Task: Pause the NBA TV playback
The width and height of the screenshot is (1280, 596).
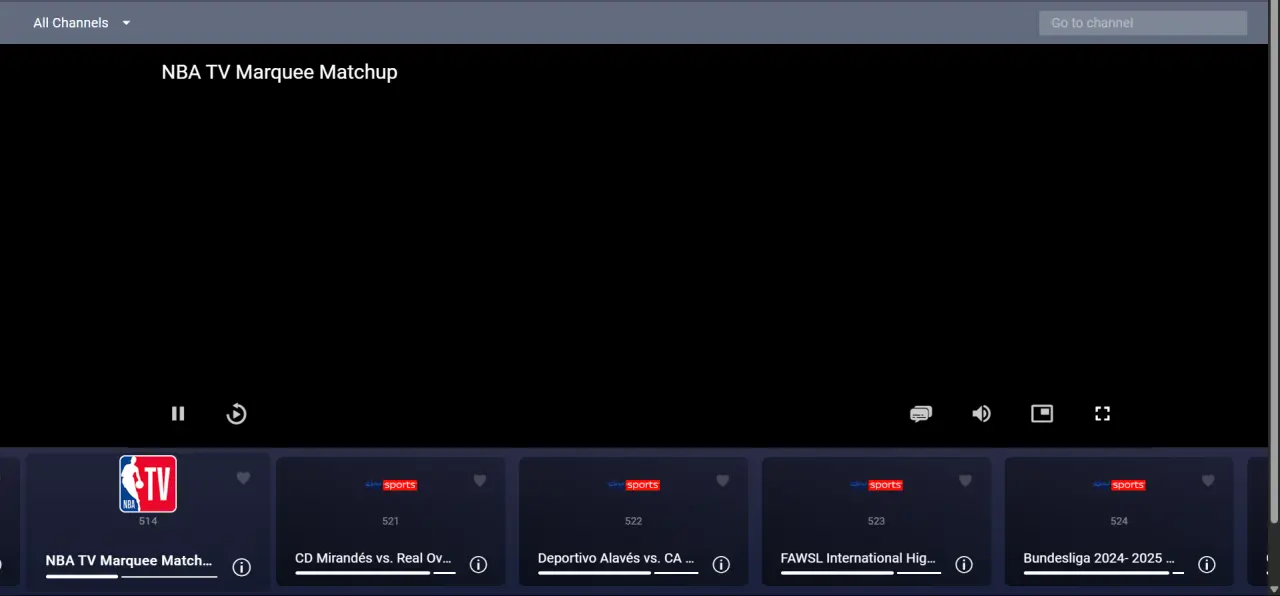Action: coord(178,413)
